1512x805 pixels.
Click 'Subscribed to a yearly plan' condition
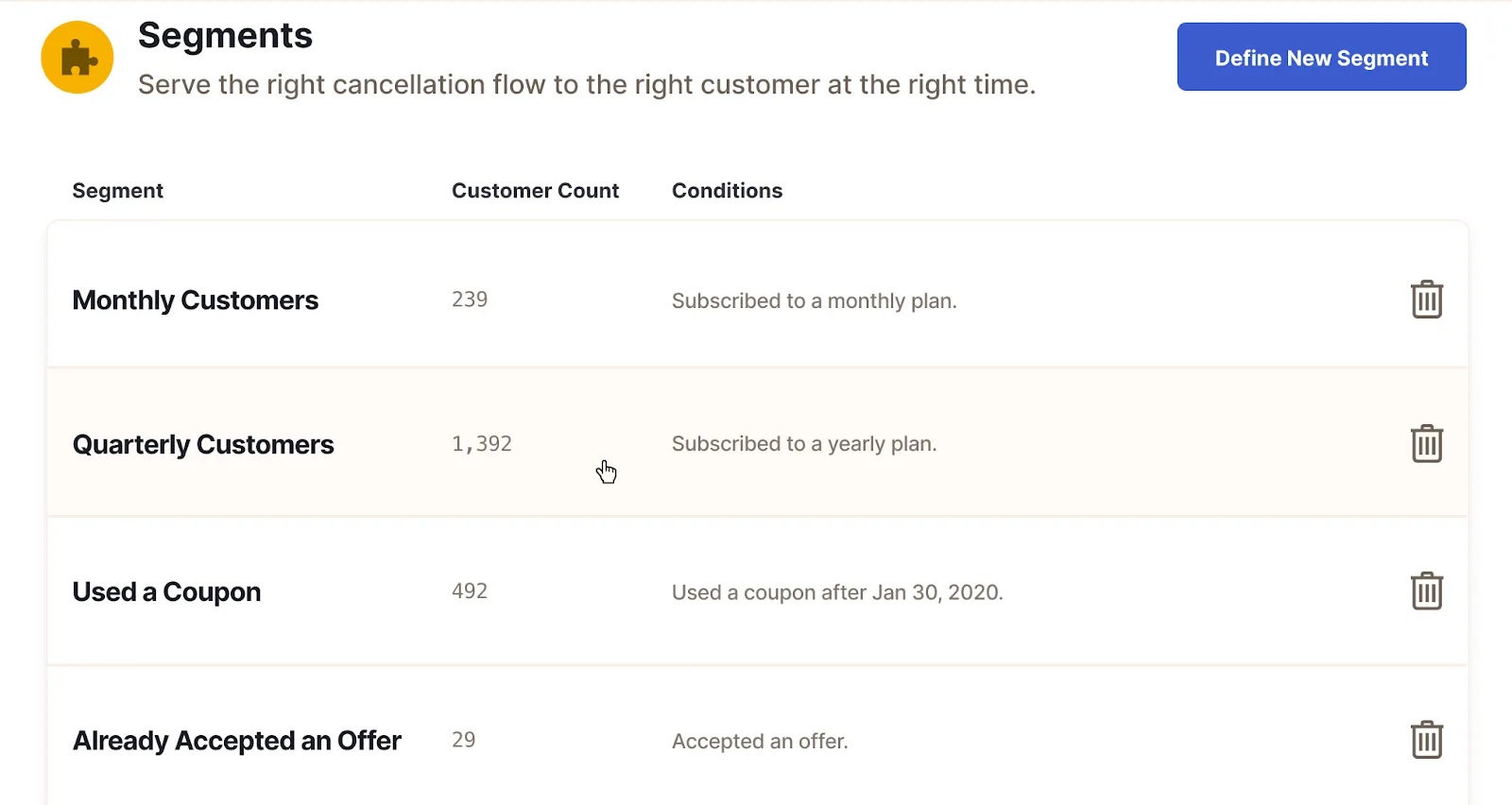click(804, 444)
